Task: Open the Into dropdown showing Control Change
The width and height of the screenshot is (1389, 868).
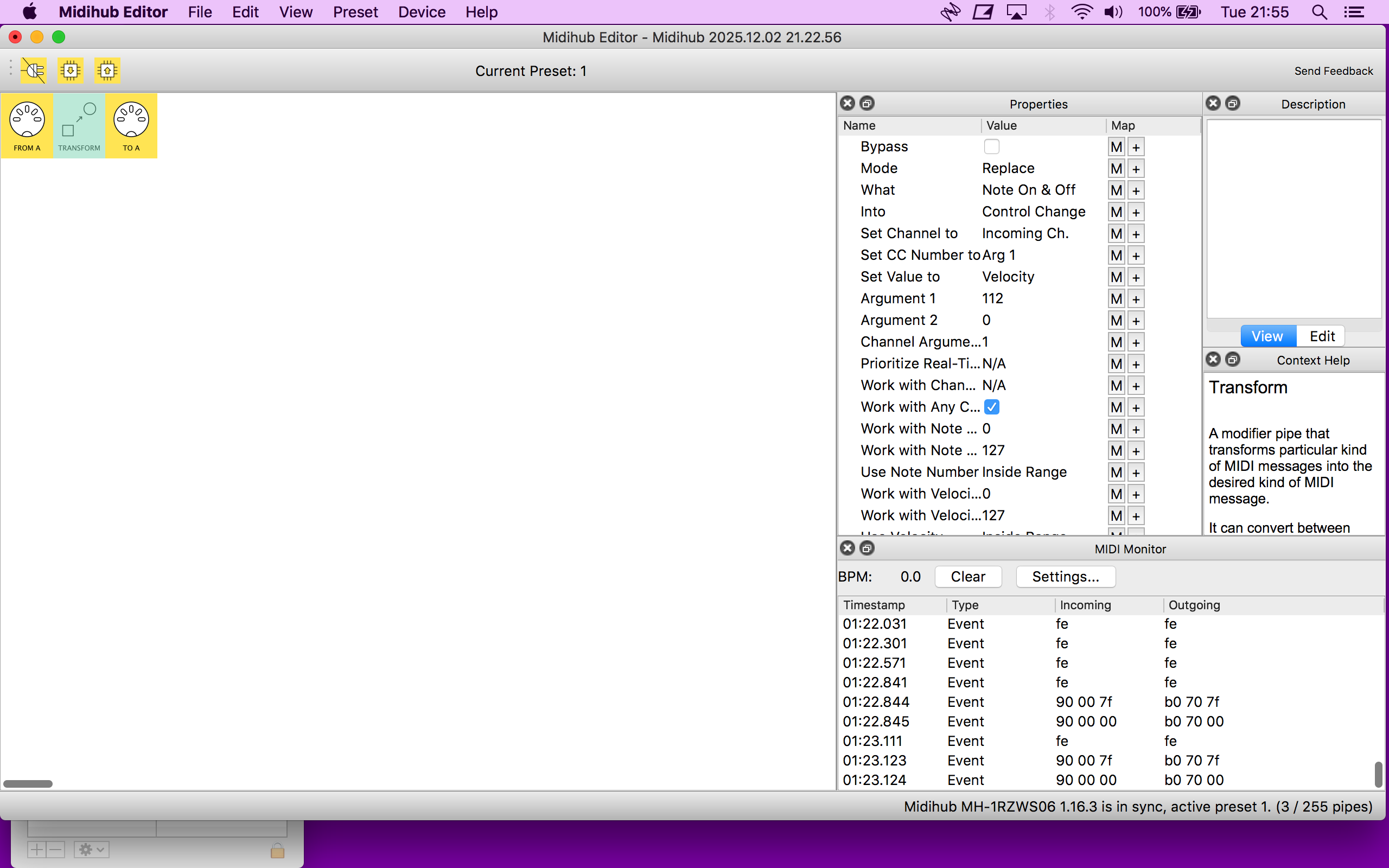Action: [x=1033, y=212]
